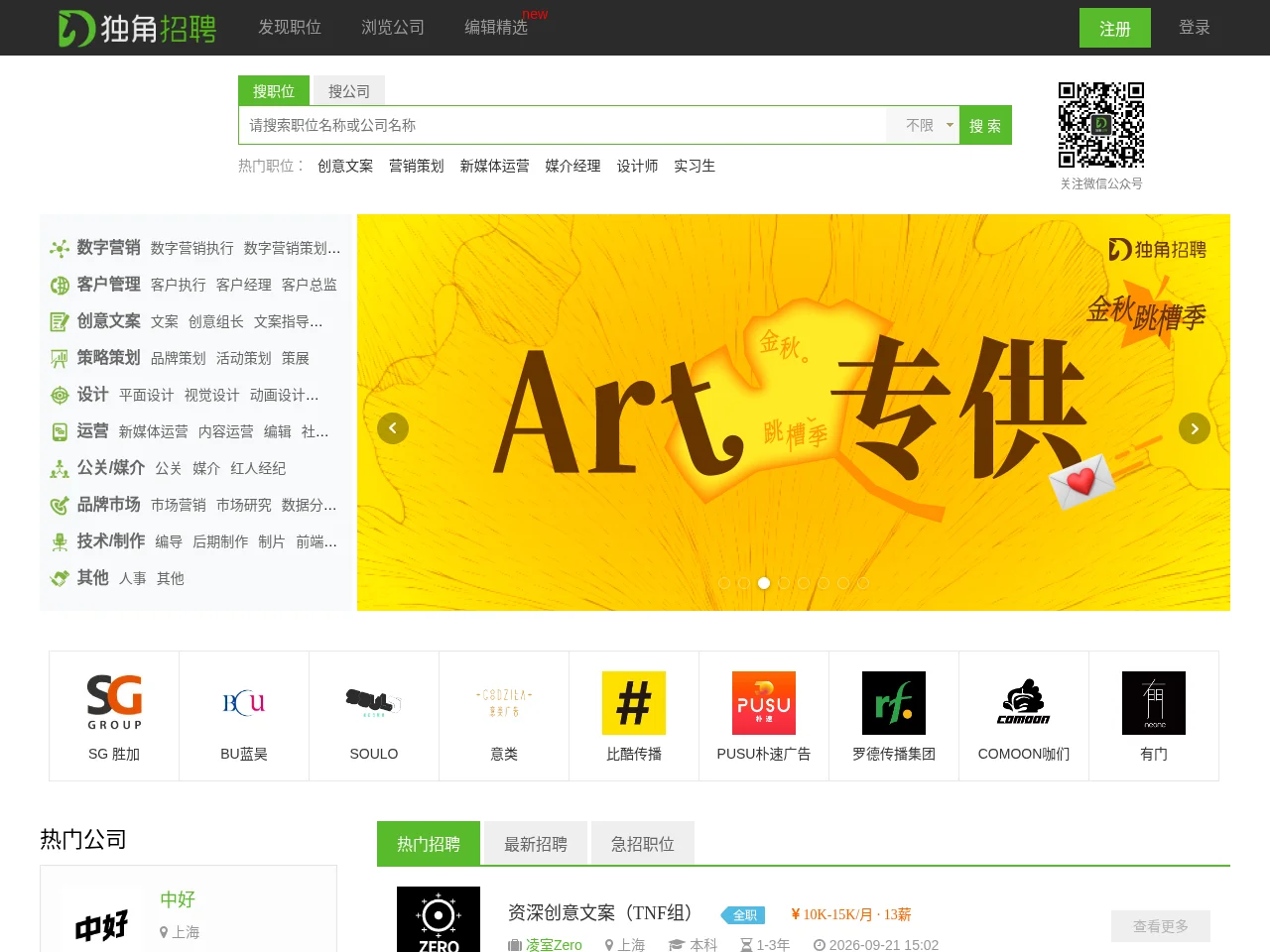Open 编辑精选 in the navigation bar

pos(496,28)
